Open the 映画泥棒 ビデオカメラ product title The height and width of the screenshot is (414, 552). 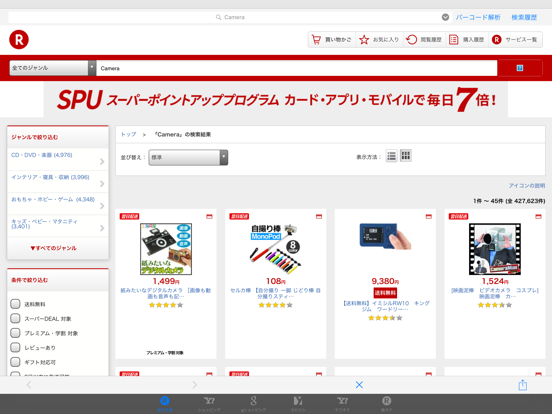pos(495,293)
